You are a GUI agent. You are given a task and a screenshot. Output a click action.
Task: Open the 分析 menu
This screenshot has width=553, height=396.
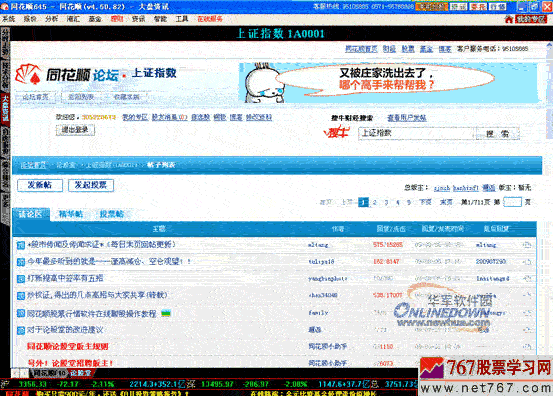point(51,19)
